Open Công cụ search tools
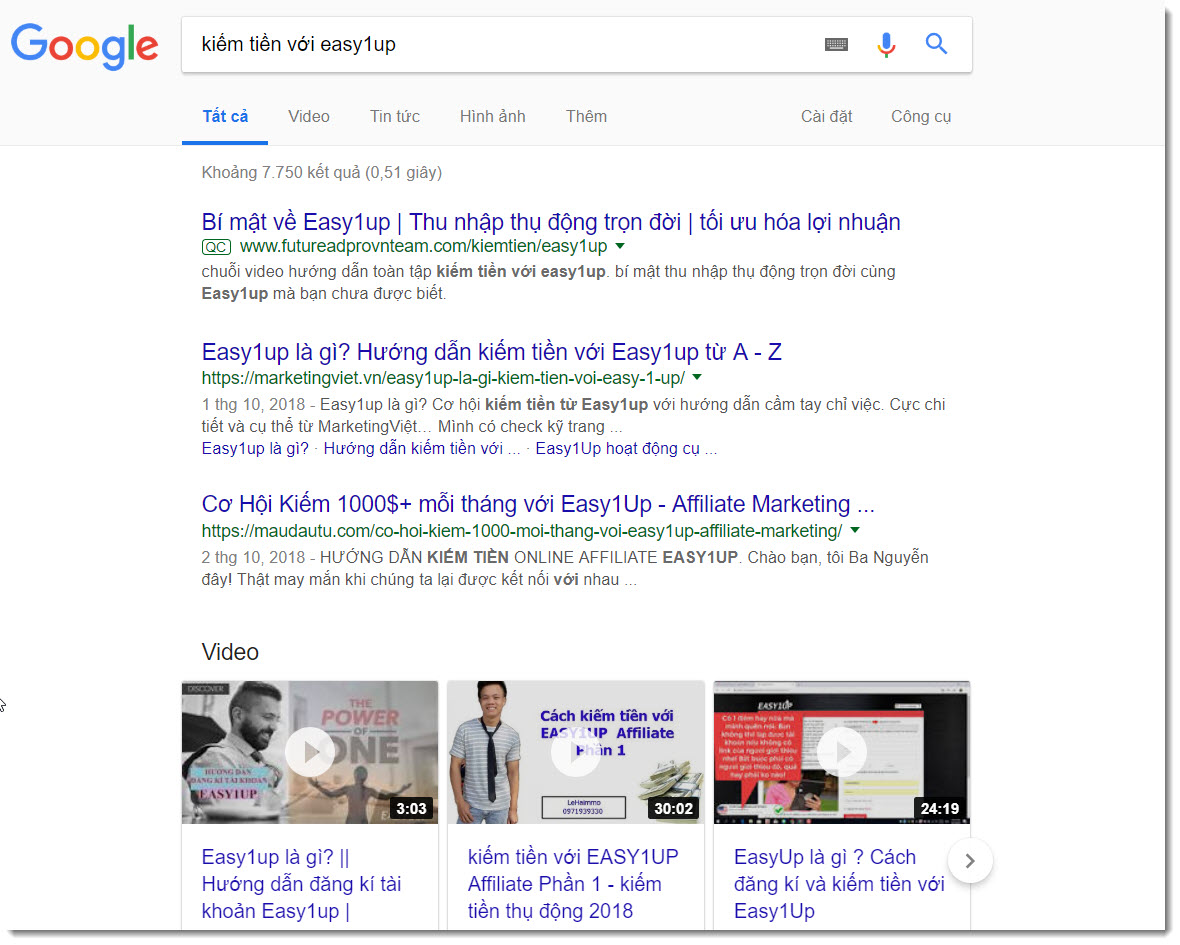This screenshot has width=1180, height=945. (921, 116)
